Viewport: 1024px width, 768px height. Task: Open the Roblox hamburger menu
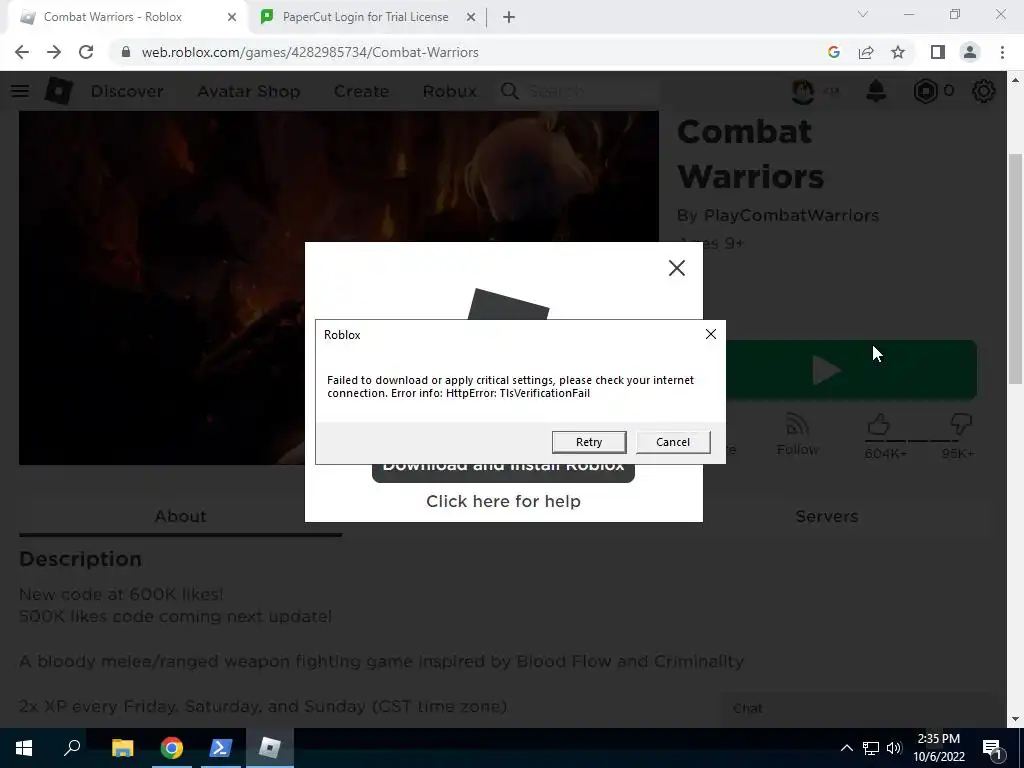click(x=20, y=91)
